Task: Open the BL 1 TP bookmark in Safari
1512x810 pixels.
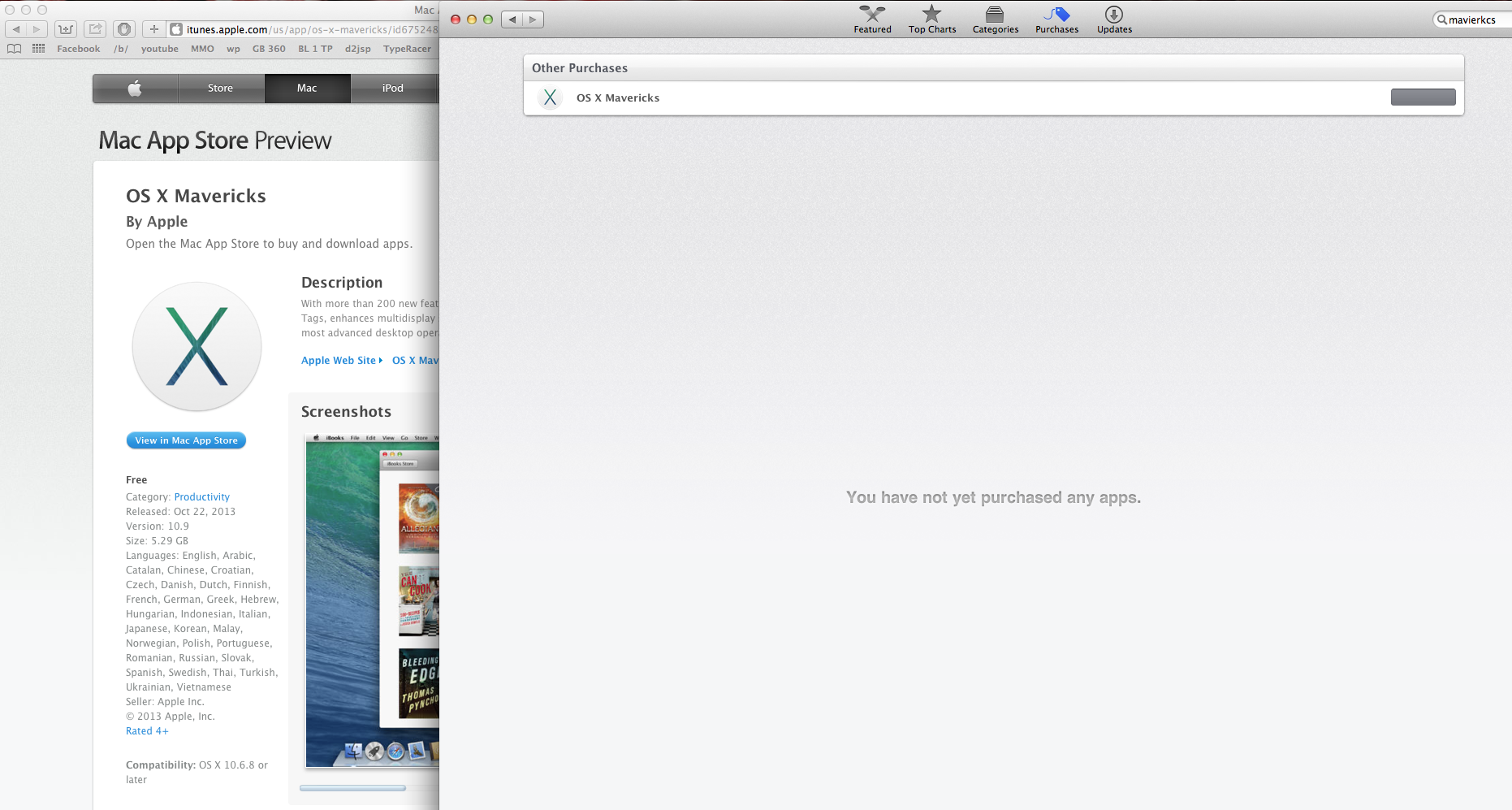Action: click(x=315, y=49)
